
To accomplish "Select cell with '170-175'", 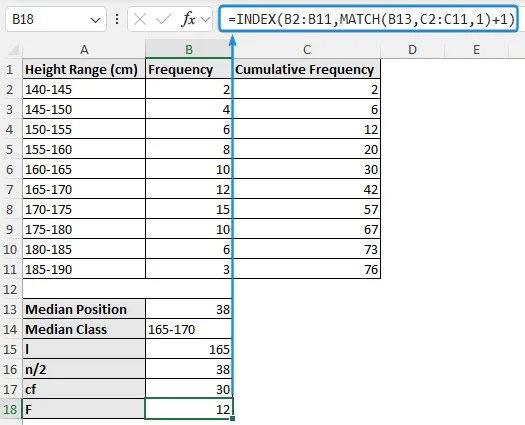I will click(x=84, y=209).
